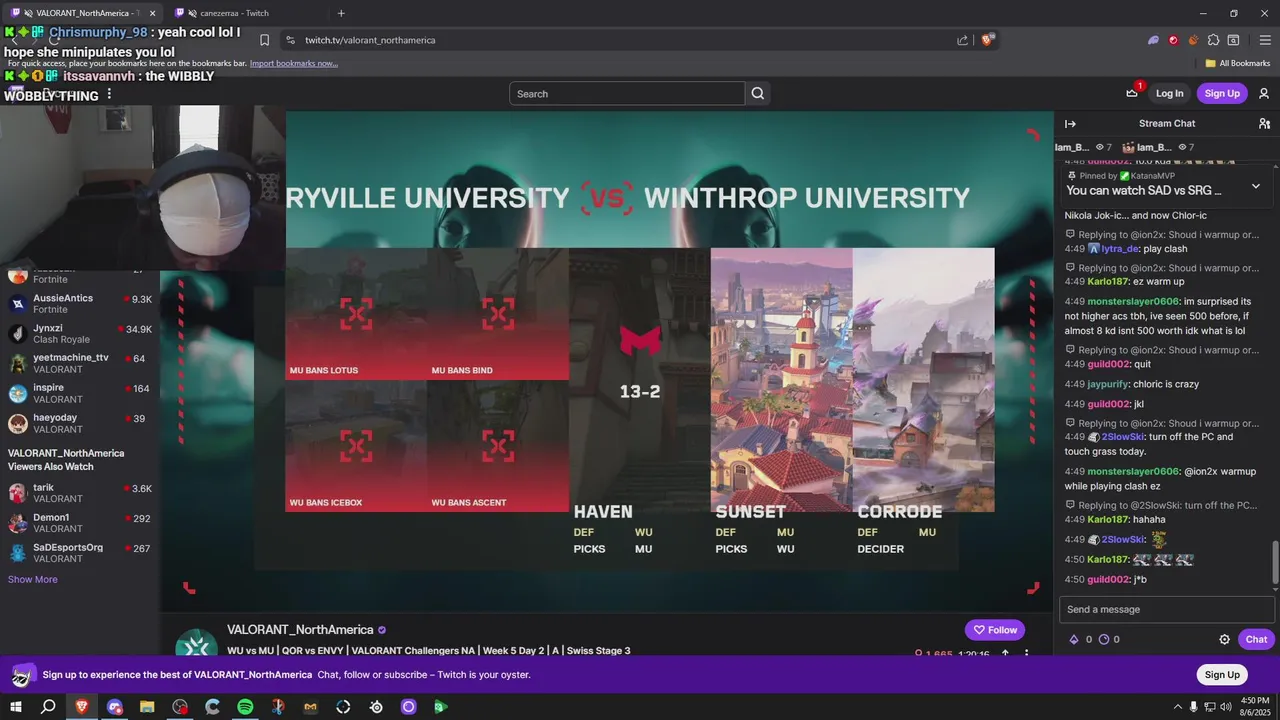Expand Show More channels in the sidebar
Viewport: 1280px width, 720px height.
pos(33,579)
